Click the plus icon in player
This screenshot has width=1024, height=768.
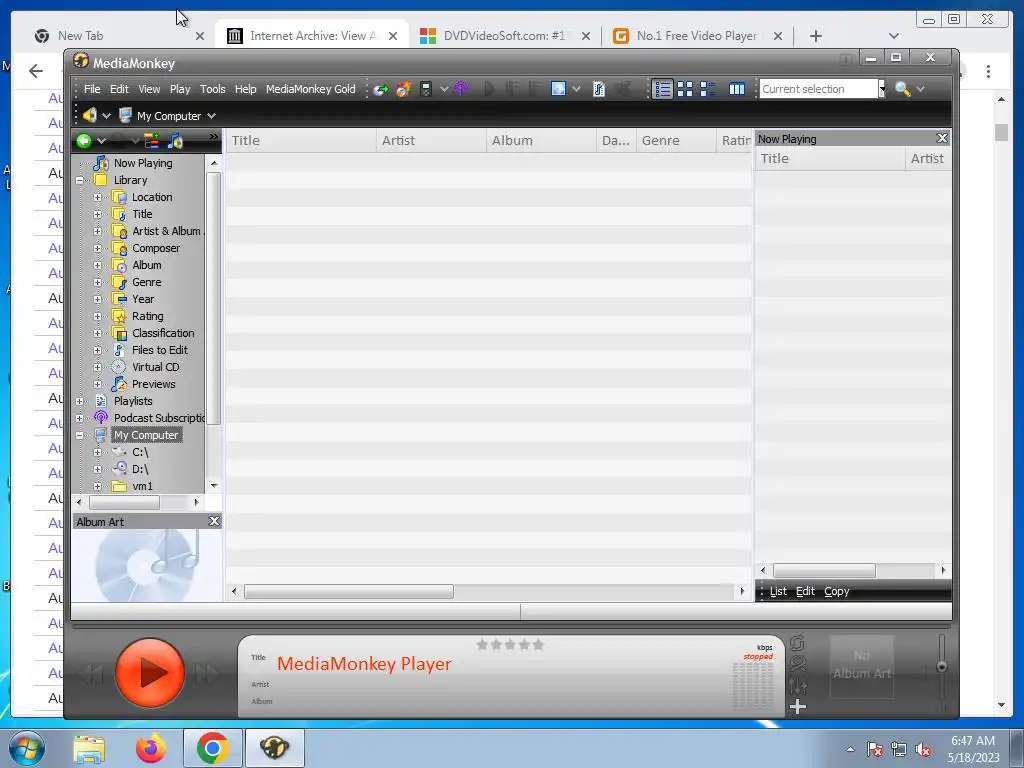point(797,707)
